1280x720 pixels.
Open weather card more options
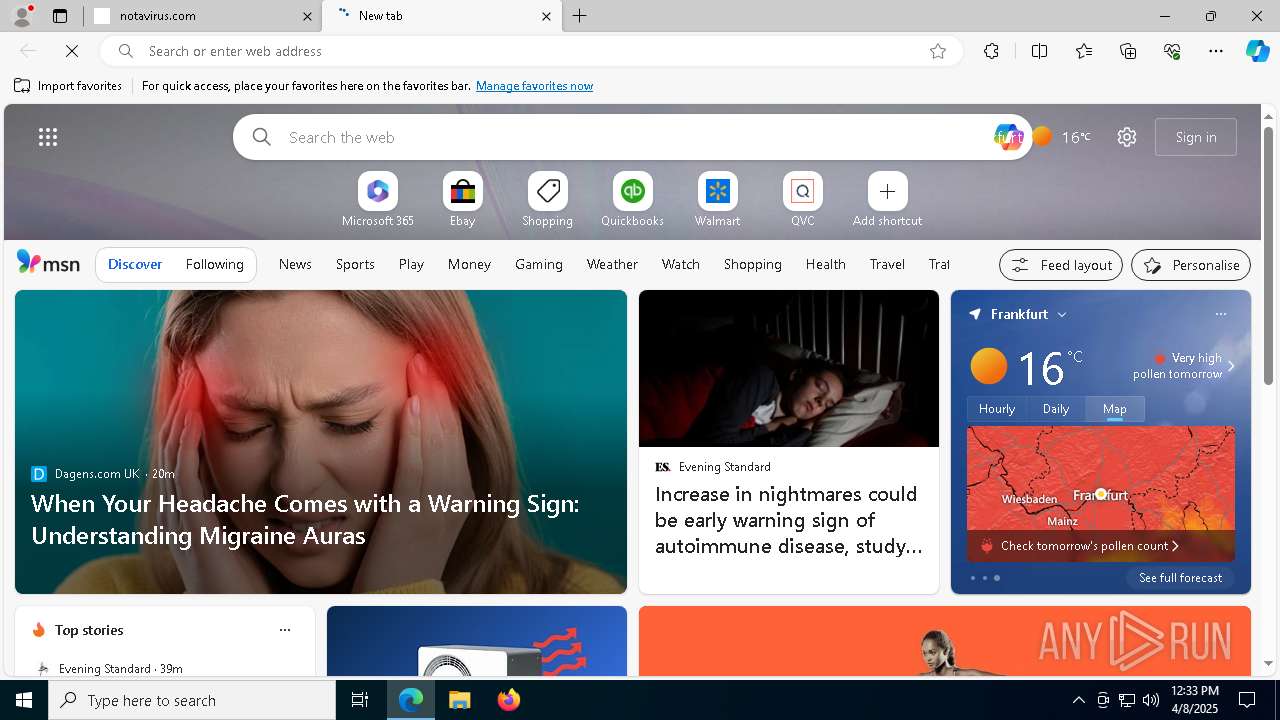click(1221, 314)
